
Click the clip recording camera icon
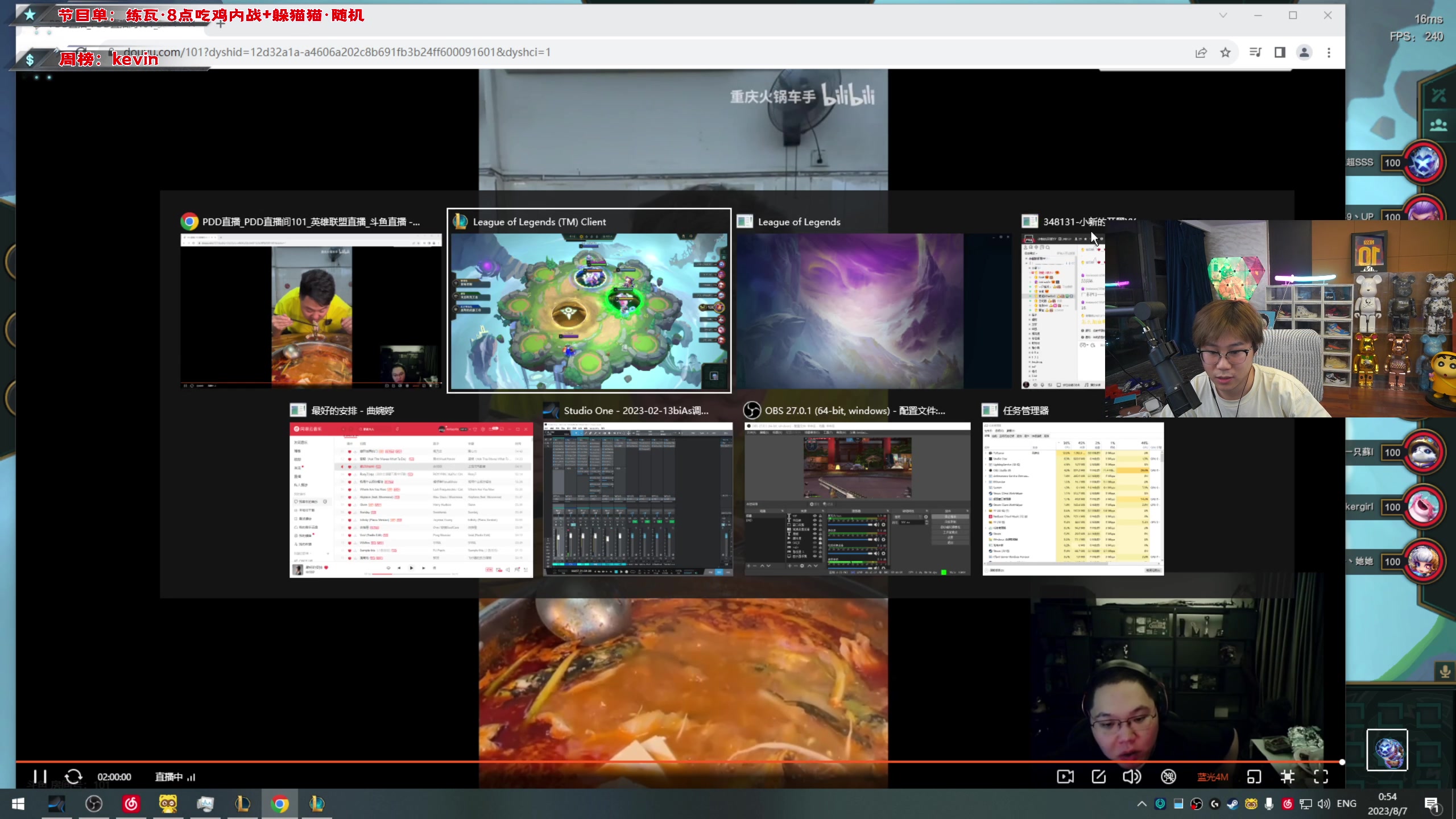[1065, 776]
